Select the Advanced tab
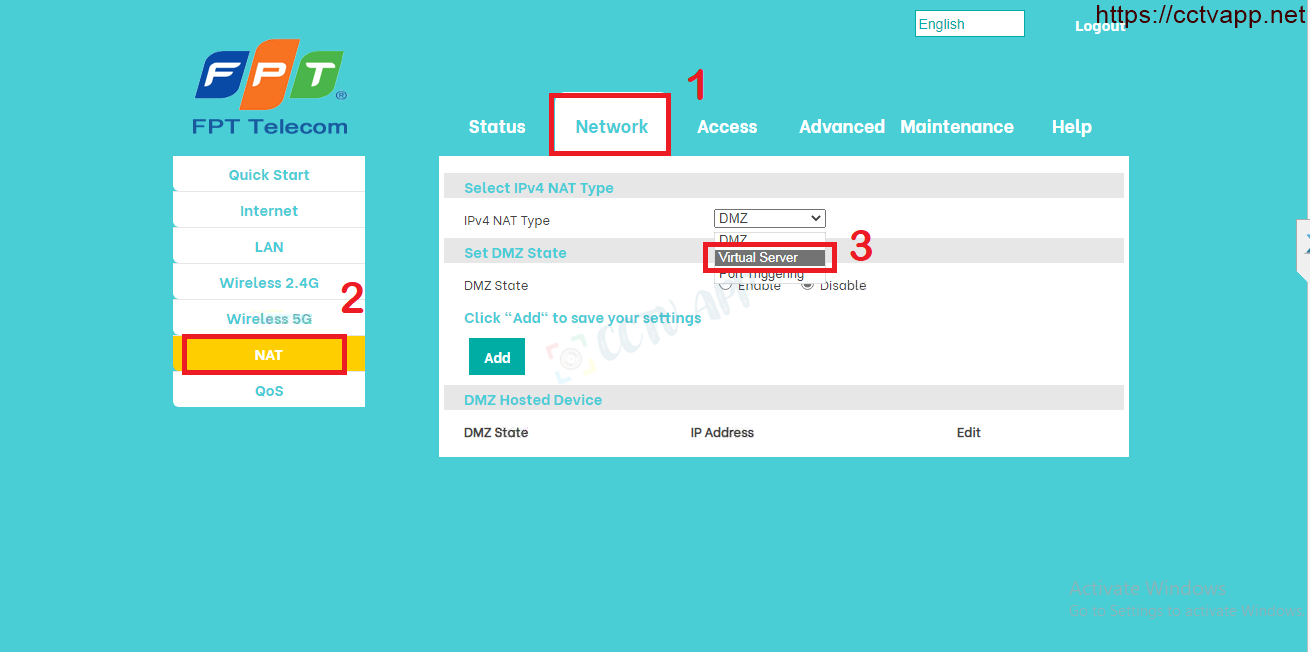Screen dimensions: 1310x652 (x=841, y=127)
